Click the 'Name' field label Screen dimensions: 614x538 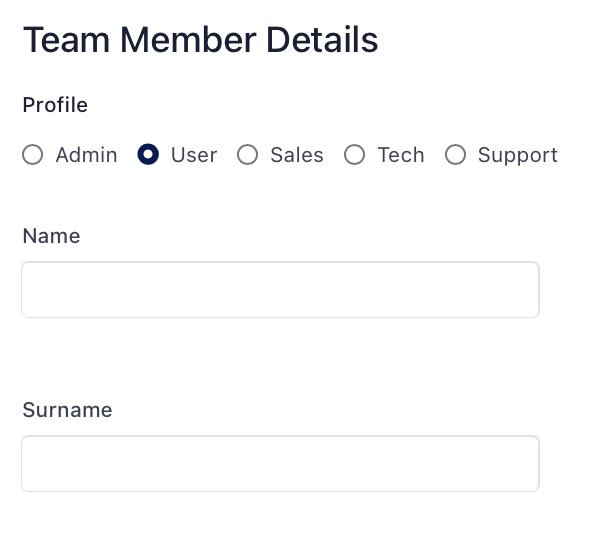pos(51,236)
